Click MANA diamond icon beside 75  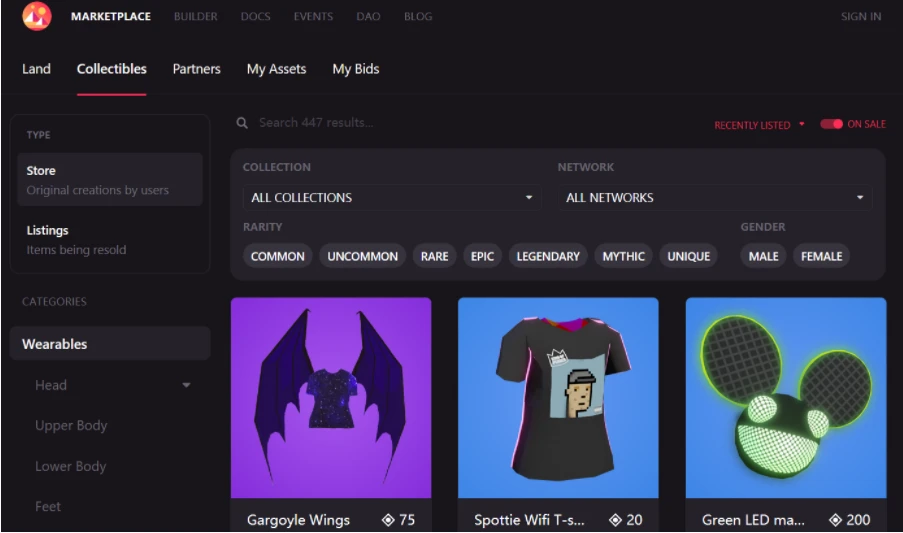tap(388, 520)
